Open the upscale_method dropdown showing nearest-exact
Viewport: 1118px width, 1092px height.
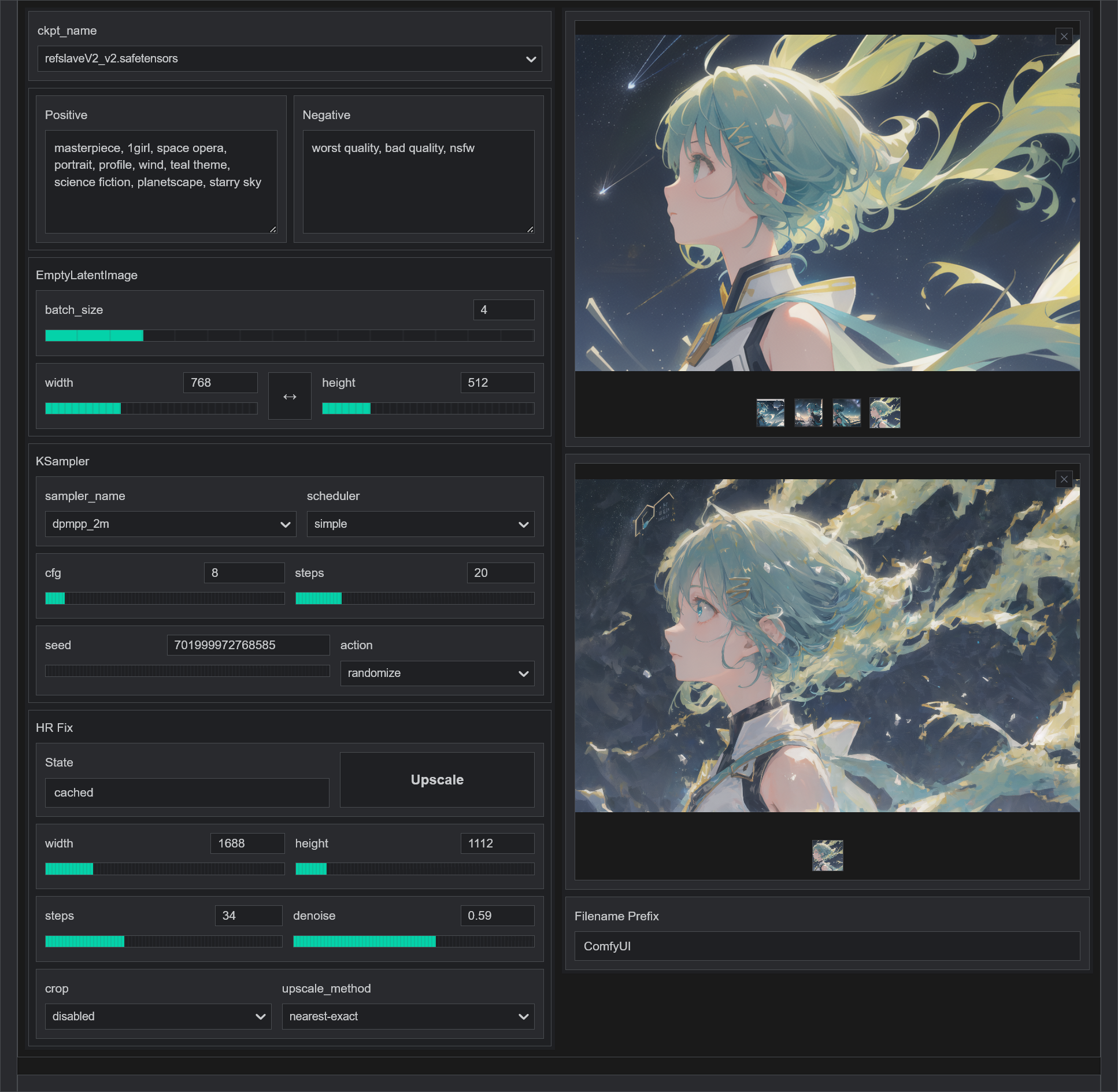pyautogui.click(x=408, y=1016)
